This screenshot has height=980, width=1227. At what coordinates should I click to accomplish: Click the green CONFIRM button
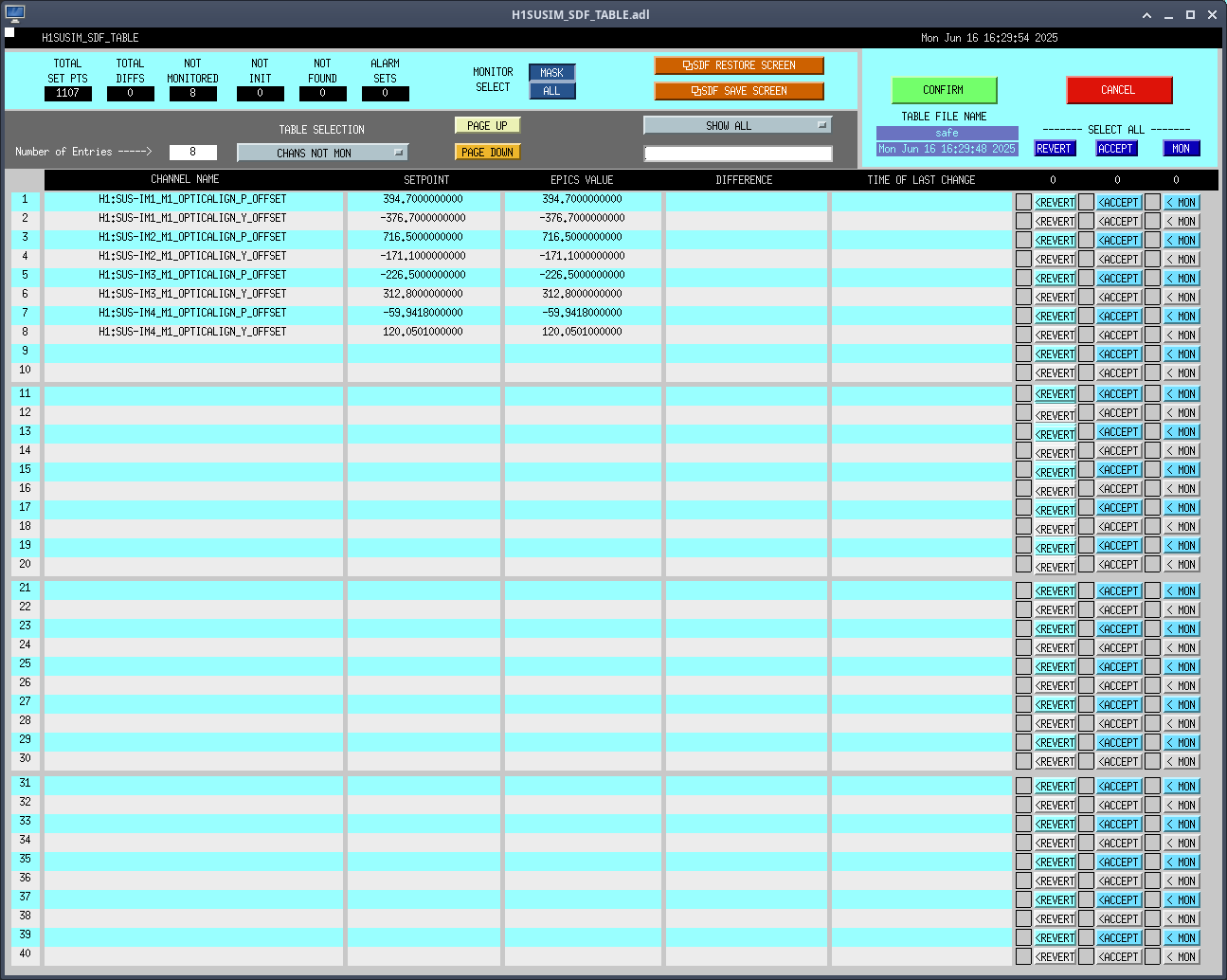click(944, 90)
